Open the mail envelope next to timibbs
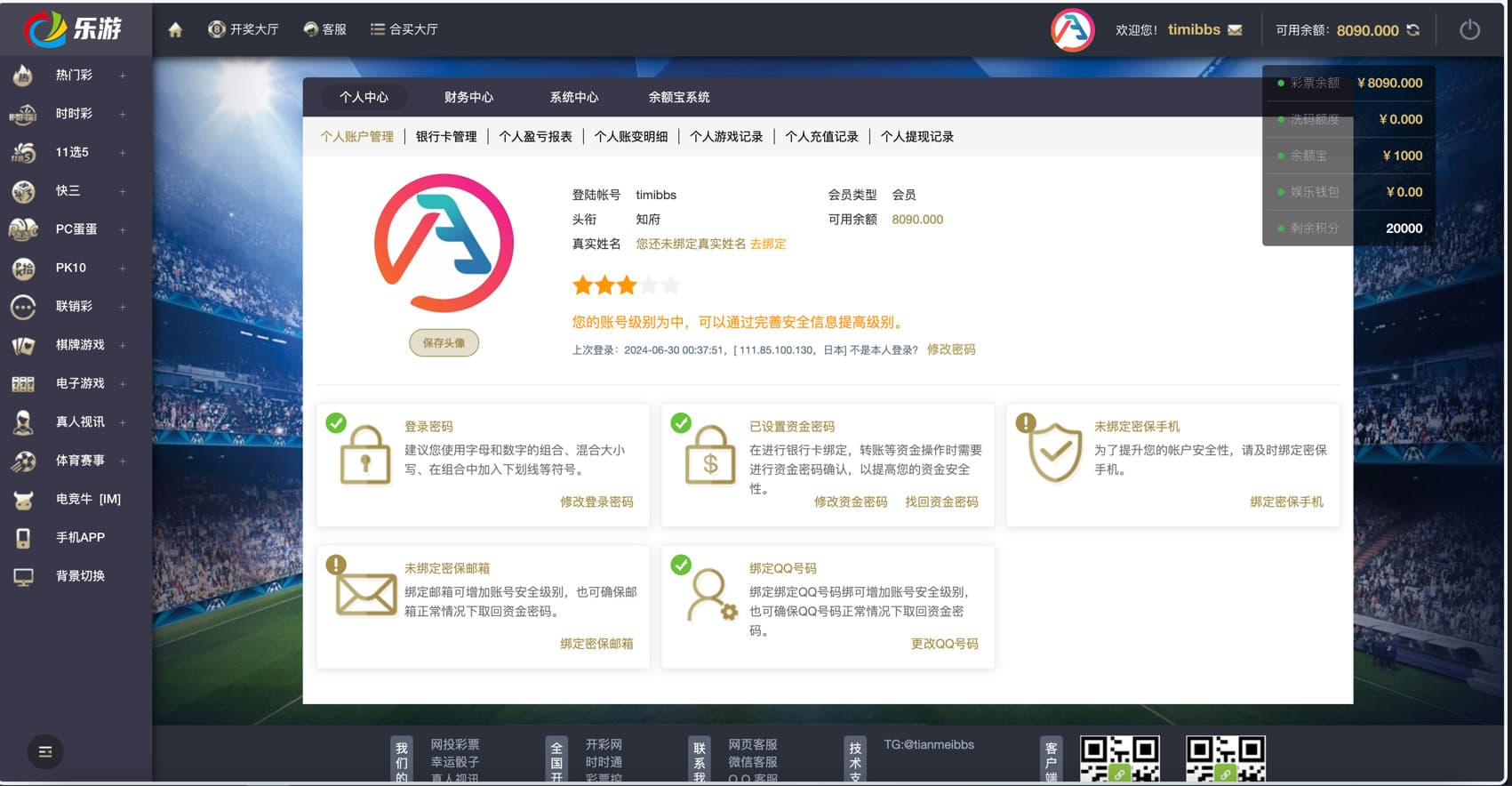 point(1235,30)
